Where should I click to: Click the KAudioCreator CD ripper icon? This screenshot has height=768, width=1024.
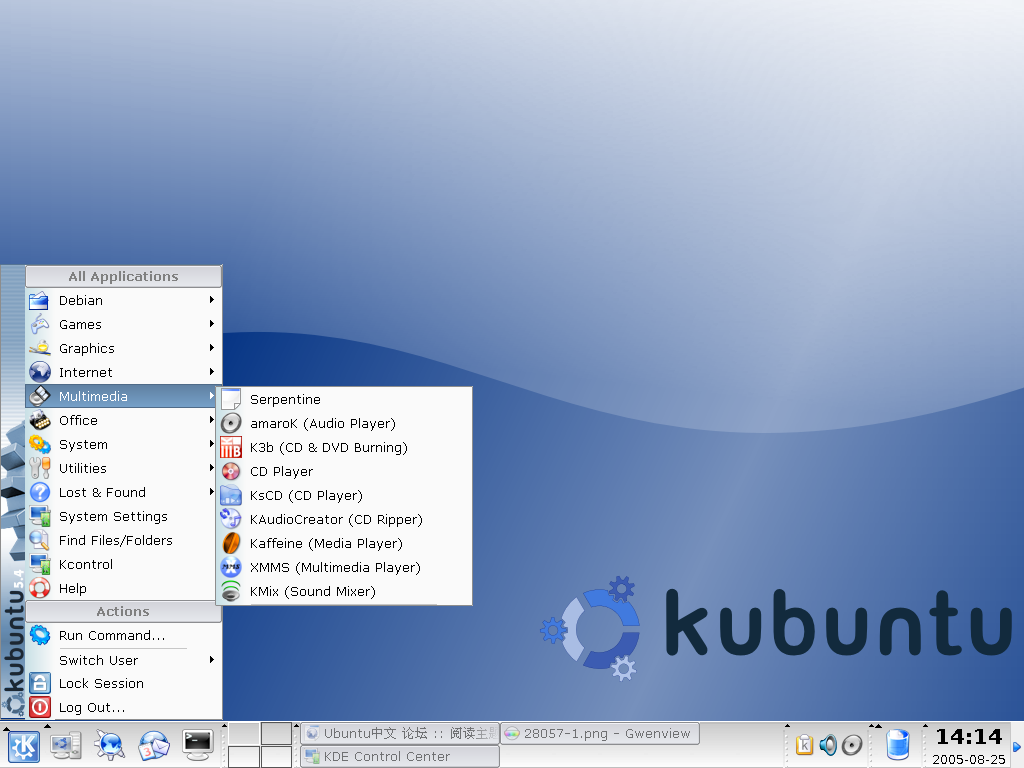[231, 519]
